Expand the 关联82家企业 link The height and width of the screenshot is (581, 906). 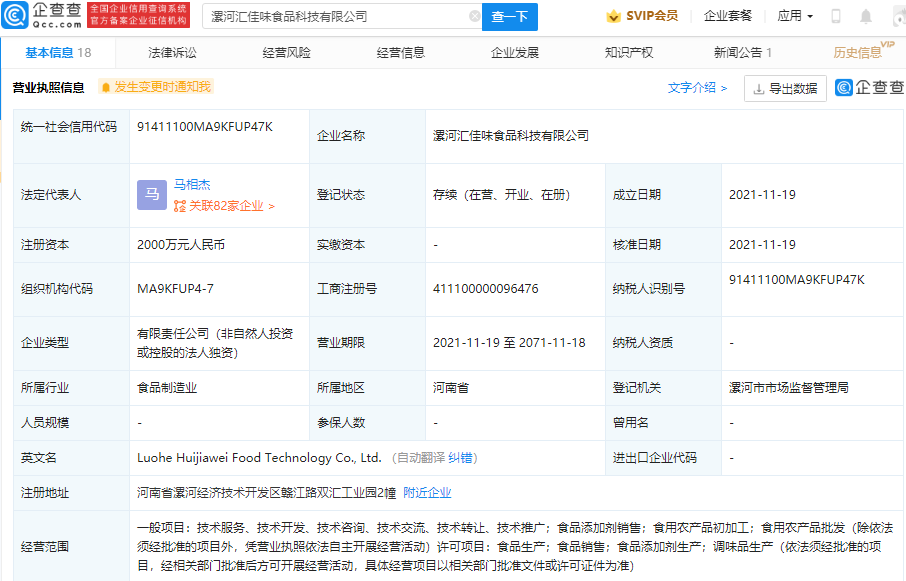[224, 206]
